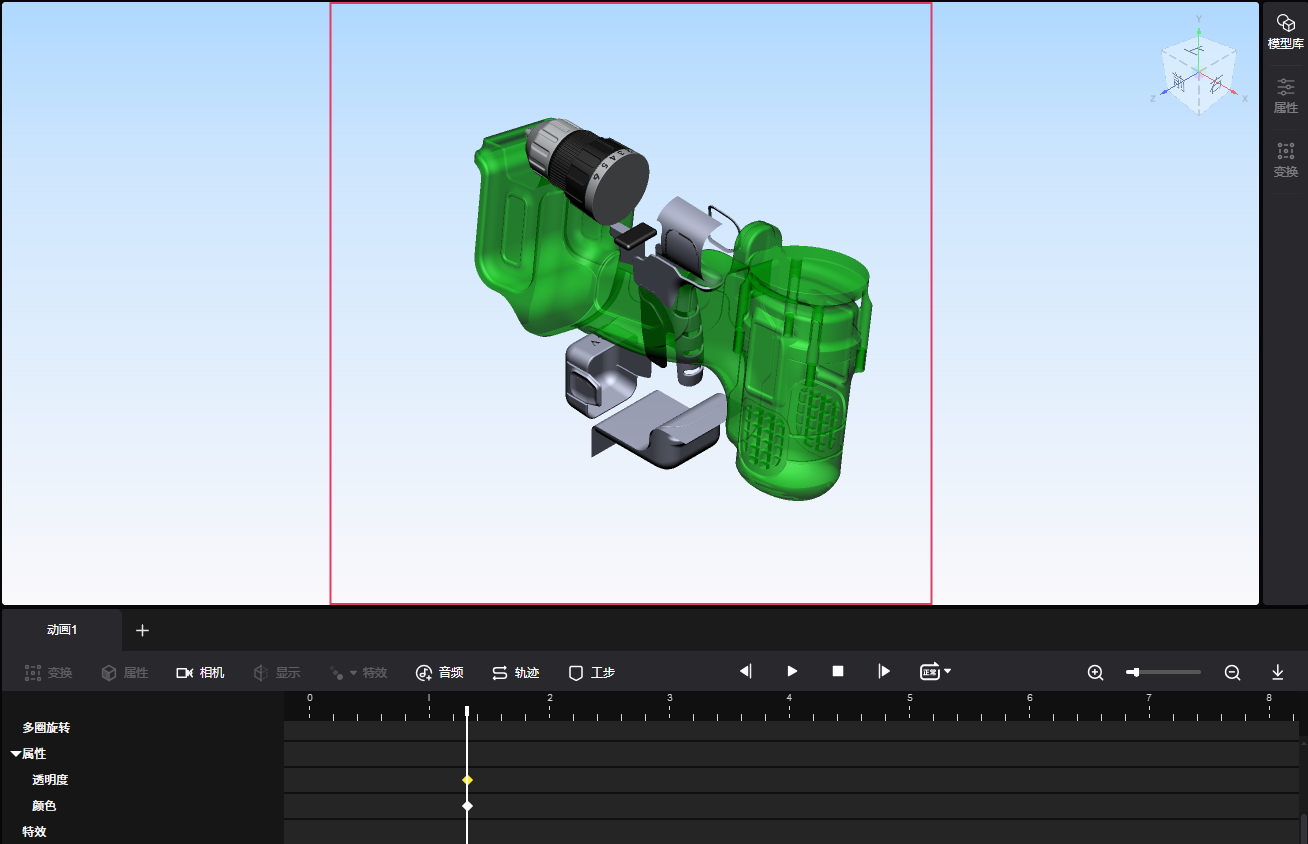This screenshot has height=844, width=1308.
Task: Add a new animation tab
Action: (x=142, y=630)
